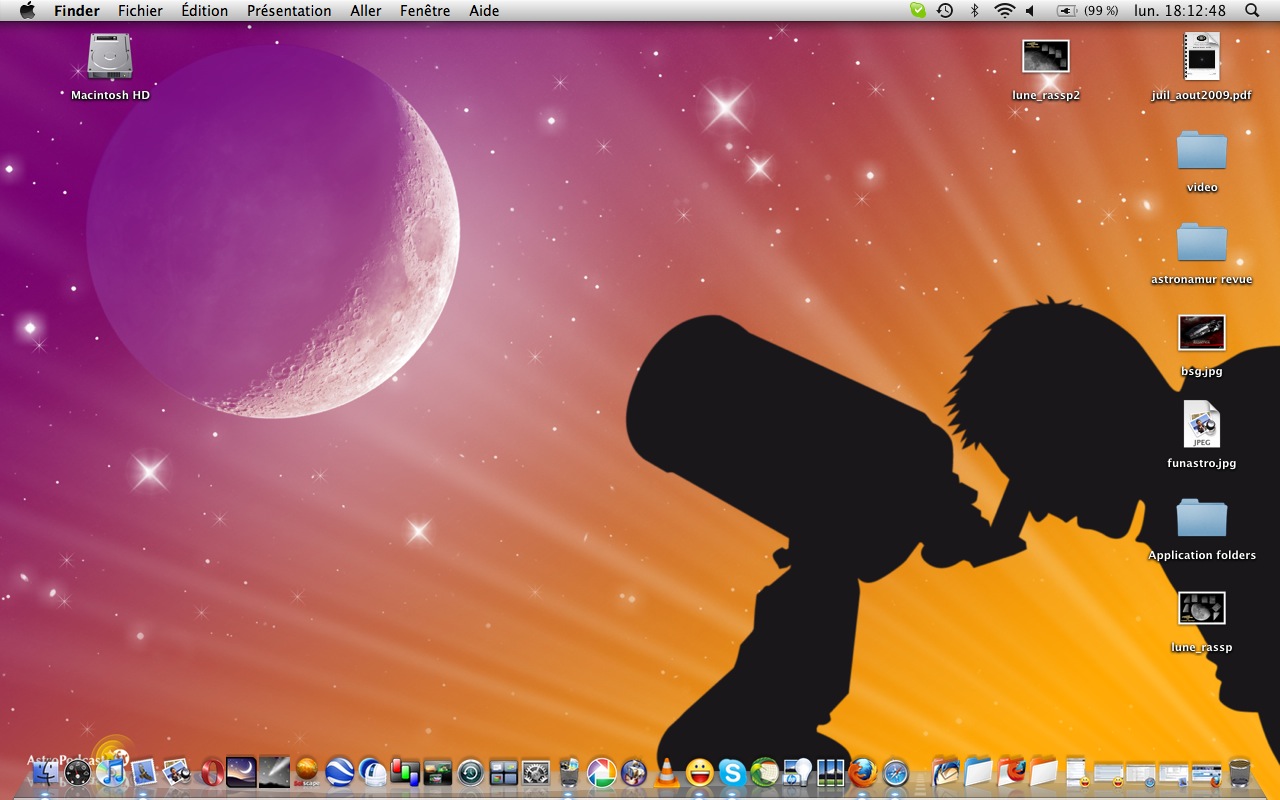Screen dimensions: 1280x800
Task: Click the clock reading lun. 18:12:48
Action: (x=1180, y=11)
